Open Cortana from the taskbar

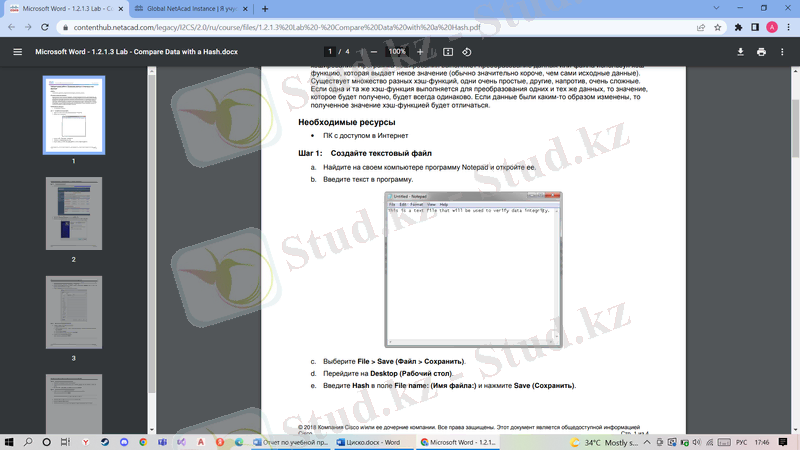(x=46, y=442)
